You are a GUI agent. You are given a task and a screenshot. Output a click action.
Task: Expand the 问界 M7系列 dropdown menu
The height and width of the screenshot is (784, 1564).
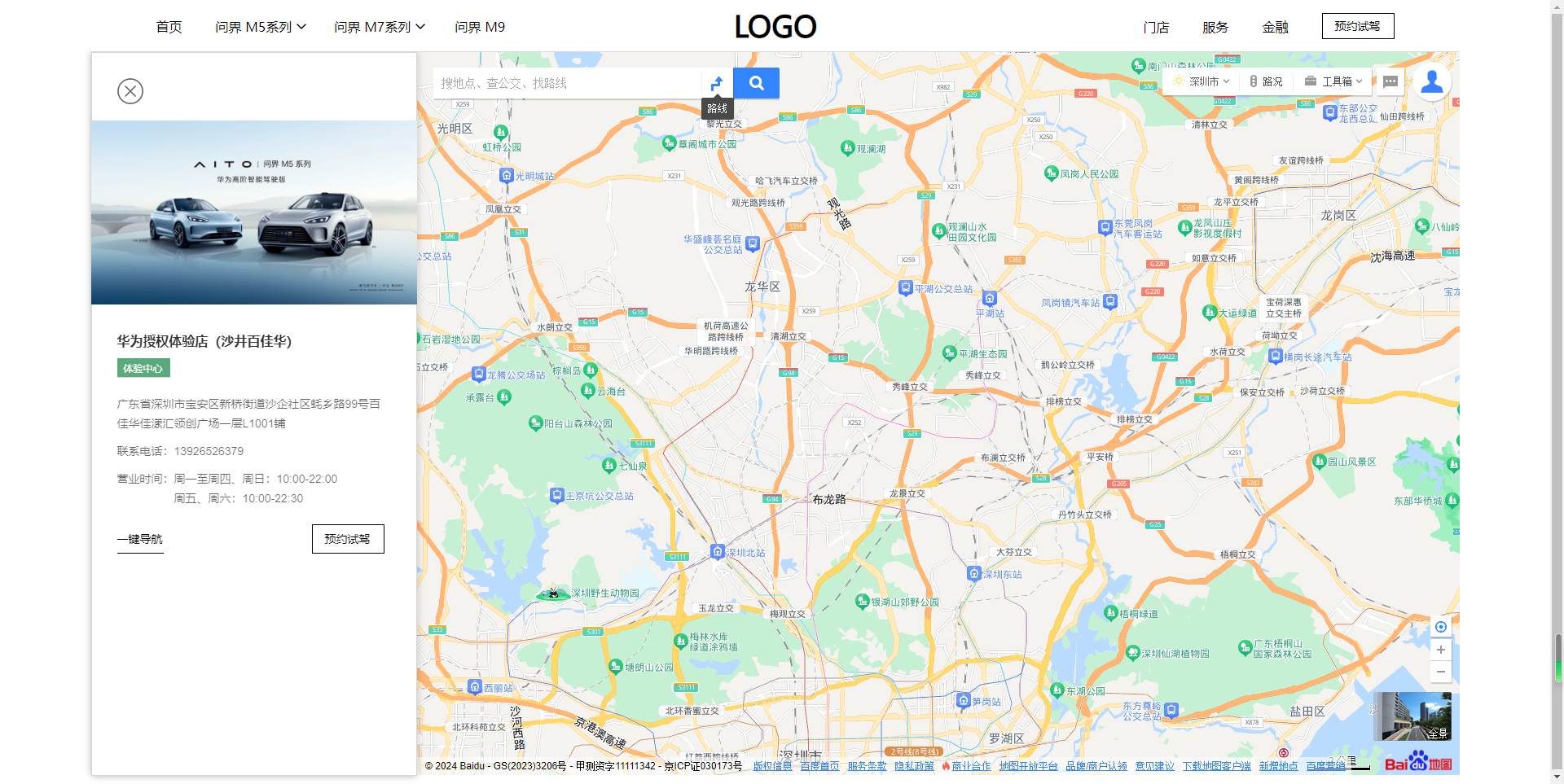pyautogui.click(x=380, y=27)
